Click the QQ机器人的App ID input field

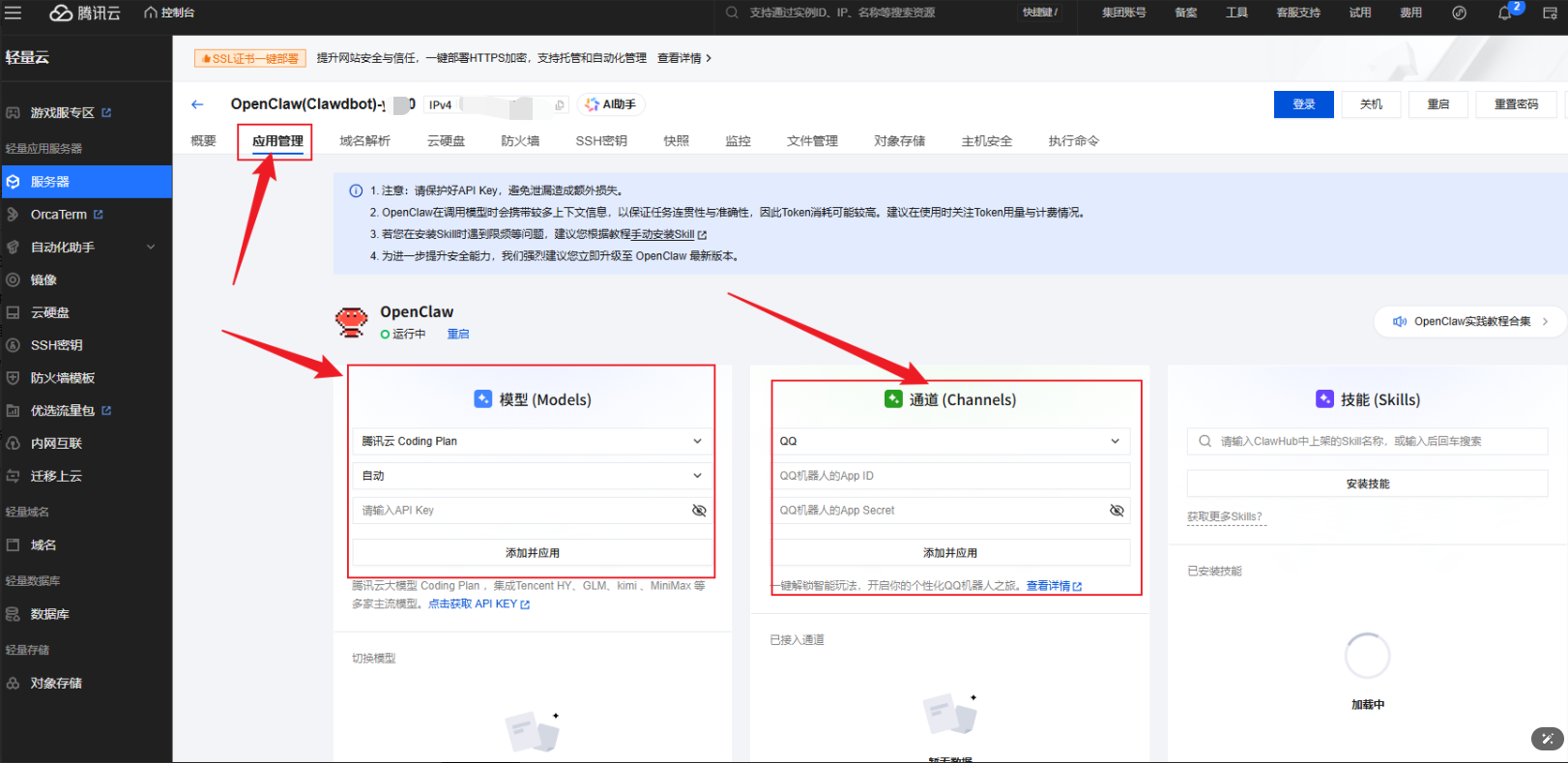[950, 476]
